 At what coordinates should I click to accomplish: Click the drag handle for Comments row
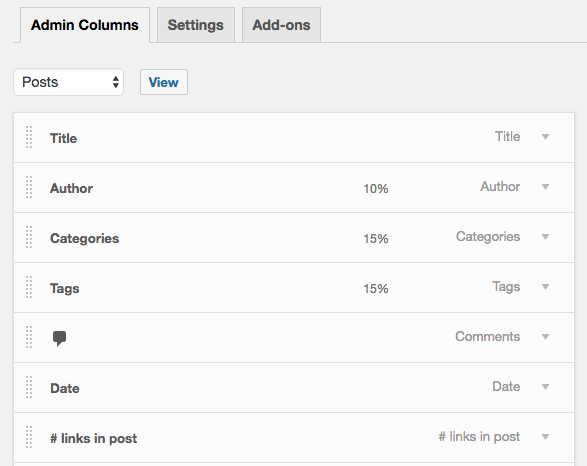pos(29,337)
